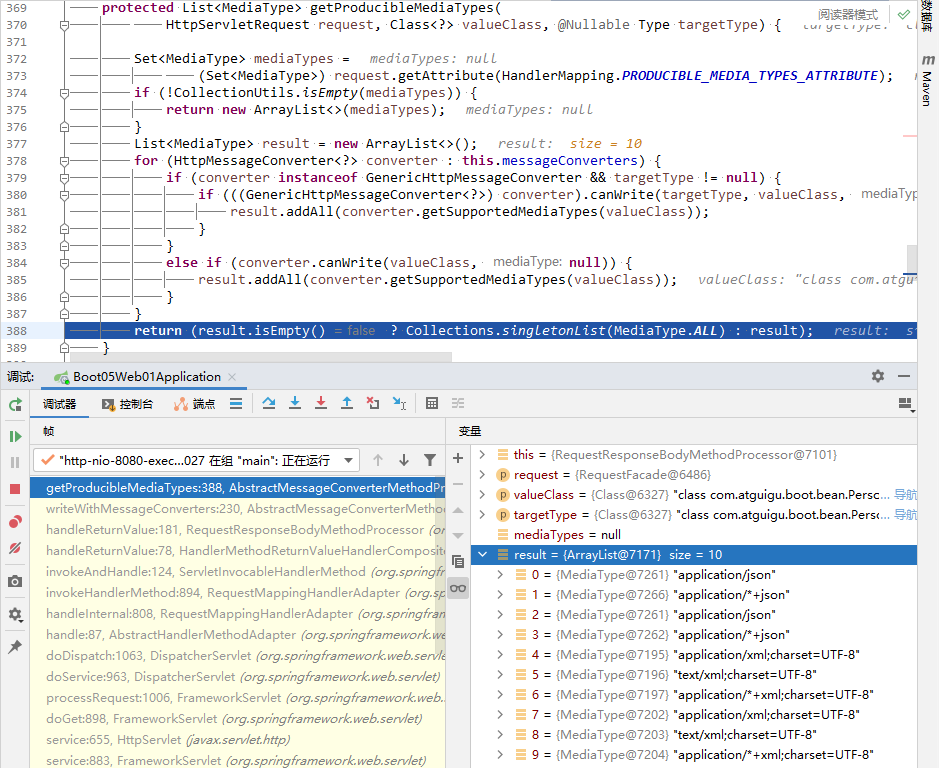Click the Step Into icon
Screen dimensions: 939x768
(x=295, y=403)
